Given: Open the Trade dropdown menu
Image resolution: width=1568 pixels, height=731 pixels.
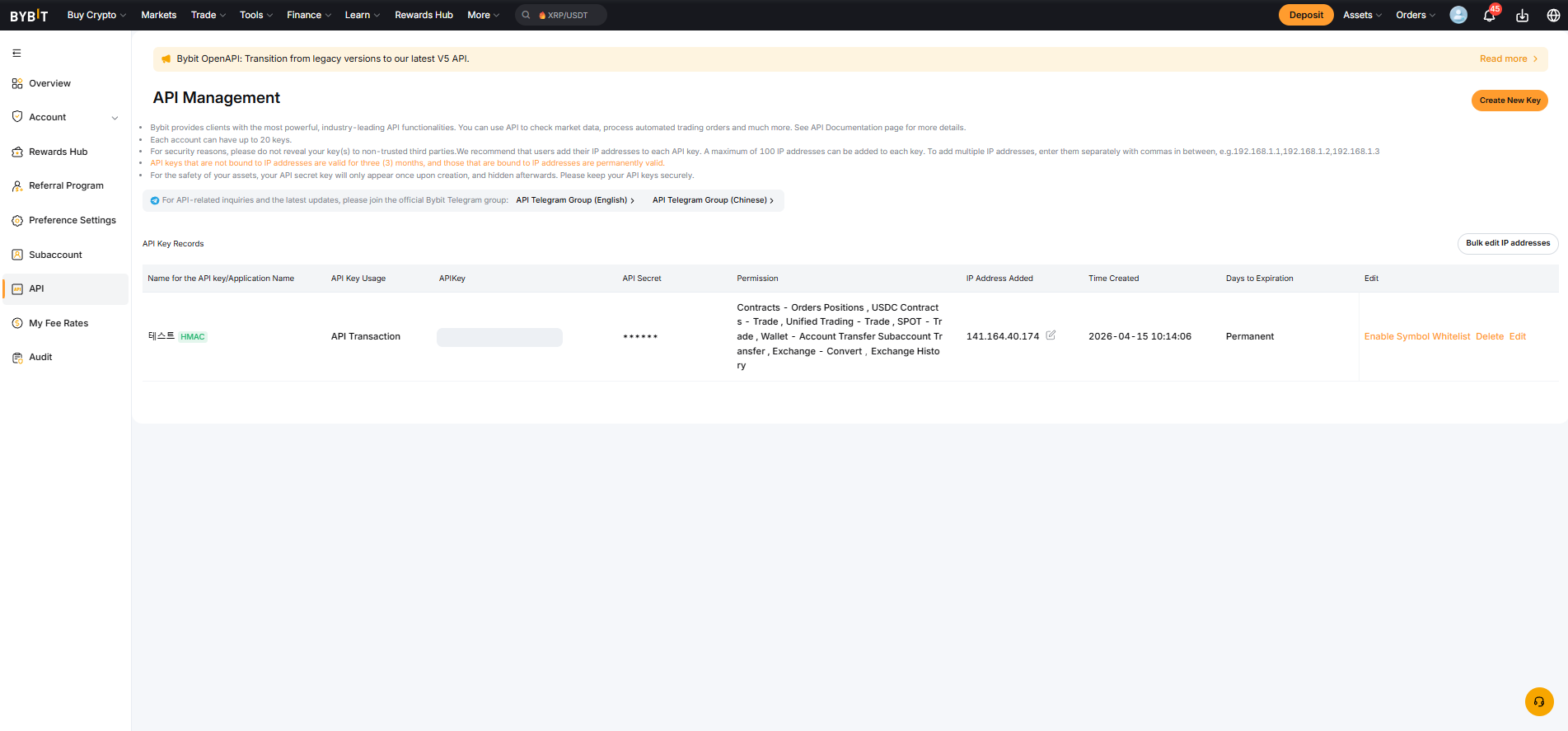Looking at the screenshot, I should tap(208, 15).
